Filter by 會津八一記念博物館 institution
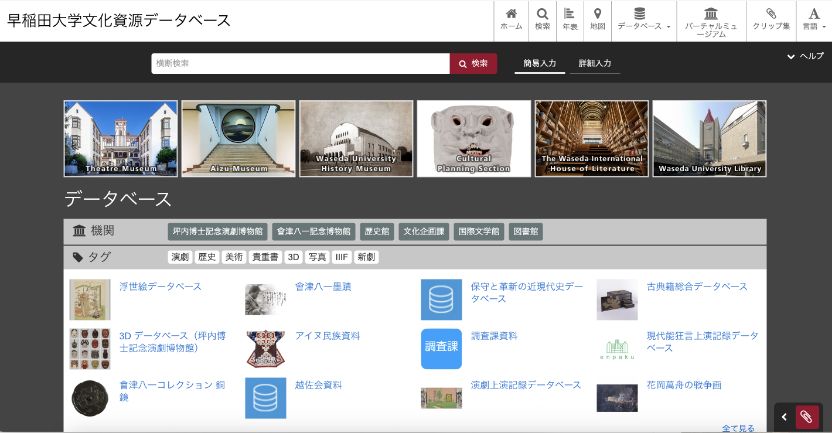 tap(314, 231)
